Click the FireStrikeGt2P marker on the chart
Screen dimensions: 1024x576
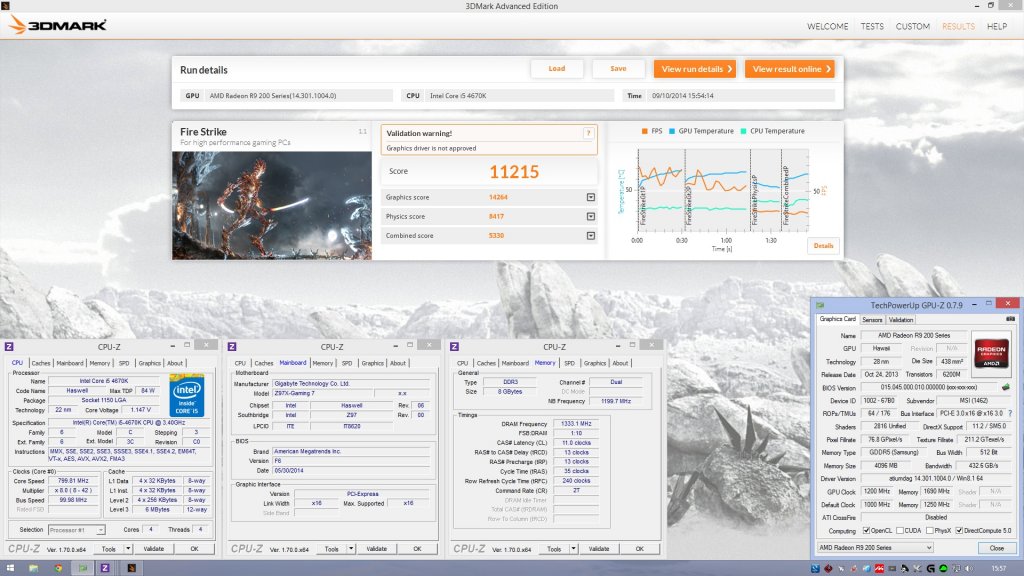[x=688, y=205]
